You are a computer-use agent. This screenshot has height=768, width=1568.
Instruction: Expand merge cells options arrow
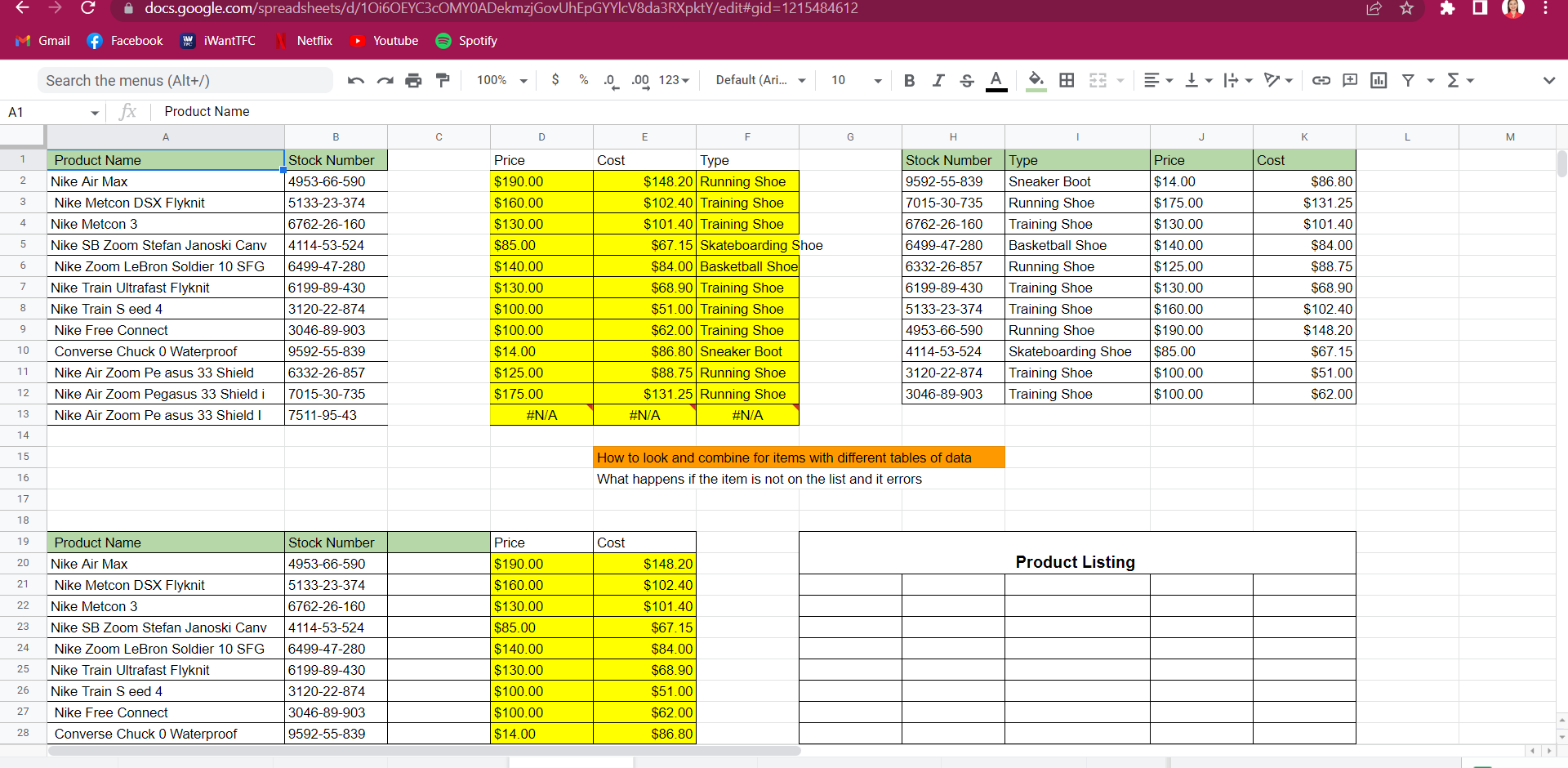tap(1120, 80)
